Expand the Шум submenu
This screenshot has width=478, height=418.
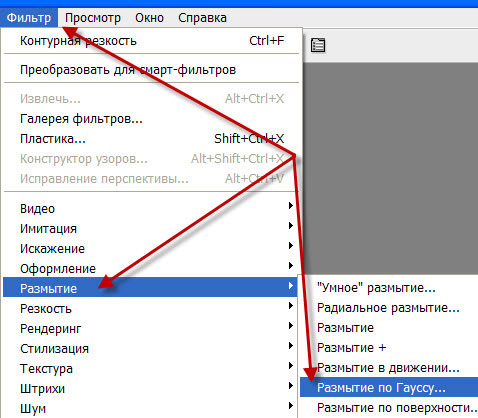[150, 408]
